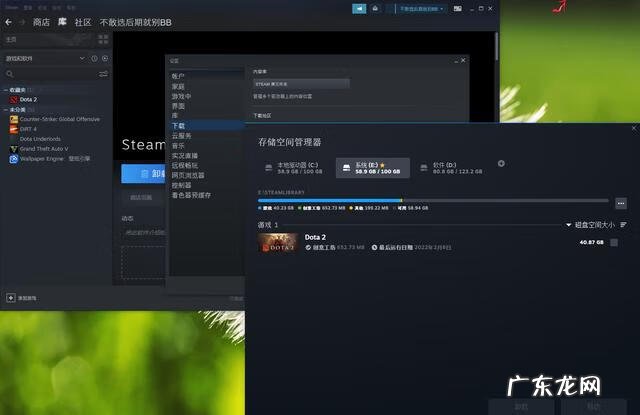Click the drive icon for 本地驱动器 (C:)
The width and height of the screenshot is (640, 415).
point(269,168)
